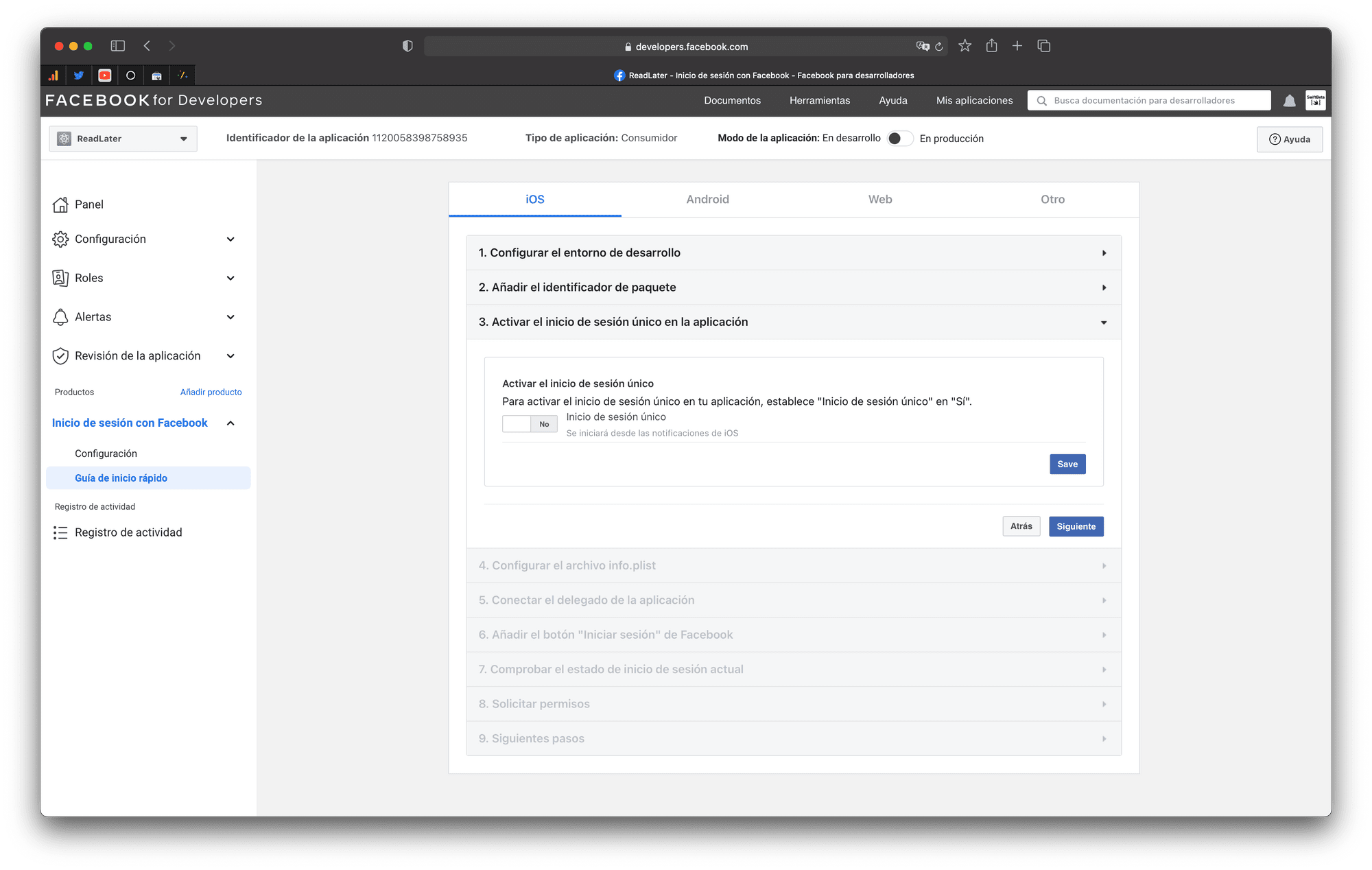Click the Configuración gear icon
Image resolution: width=1372 pixels, height=870 pixels.
pos(60,239)
